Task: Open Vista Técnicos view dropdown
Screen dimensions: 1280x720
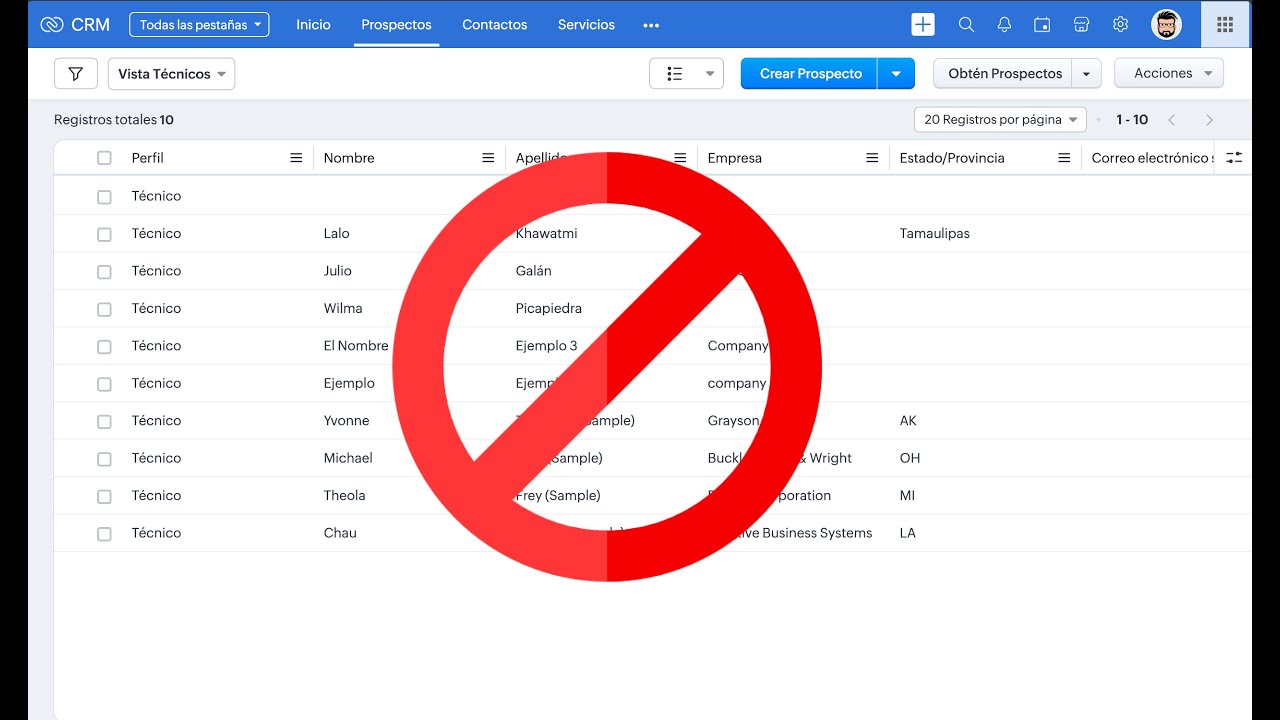Action: [x=171, y=73]
